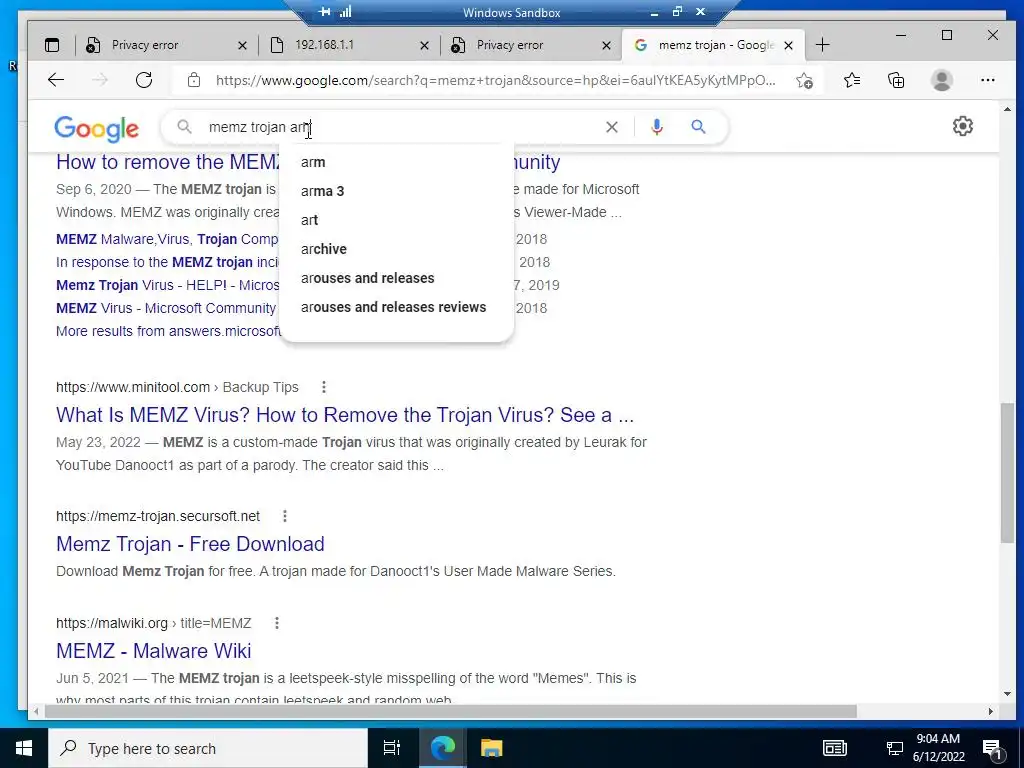Image resolution: width=1024 pixels, height=768 pixels.
Task: Go to the Google homepage logo
Action: 96,129
